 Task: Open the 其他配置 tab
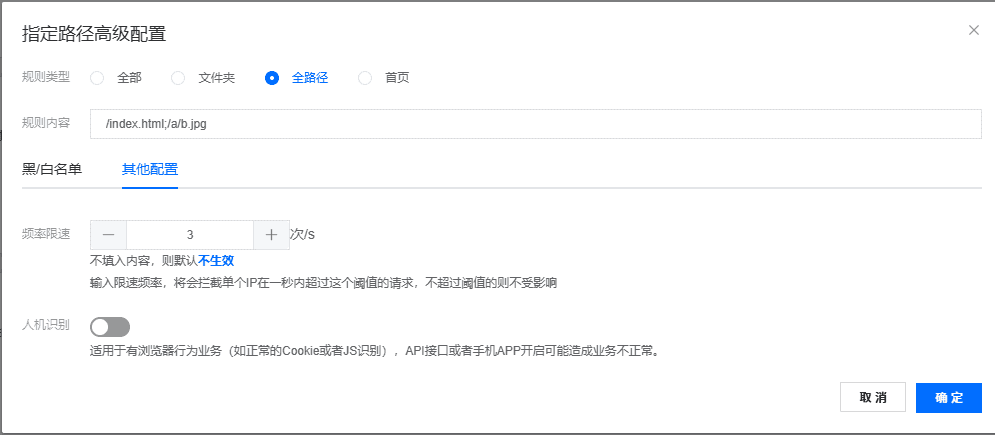click(150, 169)
